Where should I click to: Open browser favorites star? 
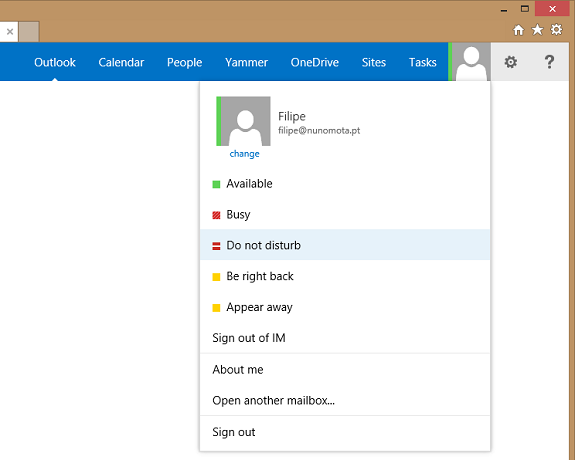(x=537, y=30)
